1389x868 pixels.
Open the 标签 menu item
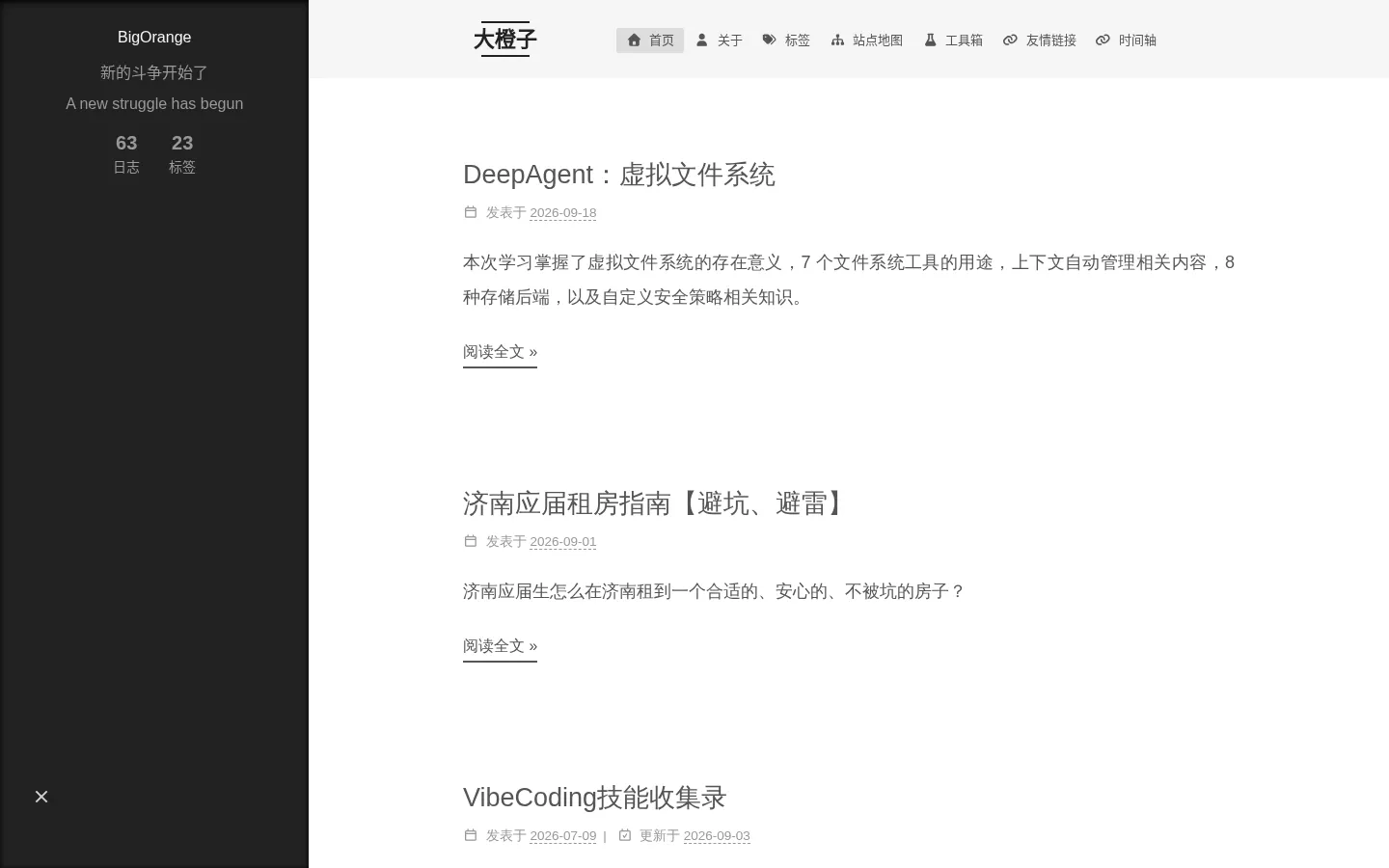786,40
